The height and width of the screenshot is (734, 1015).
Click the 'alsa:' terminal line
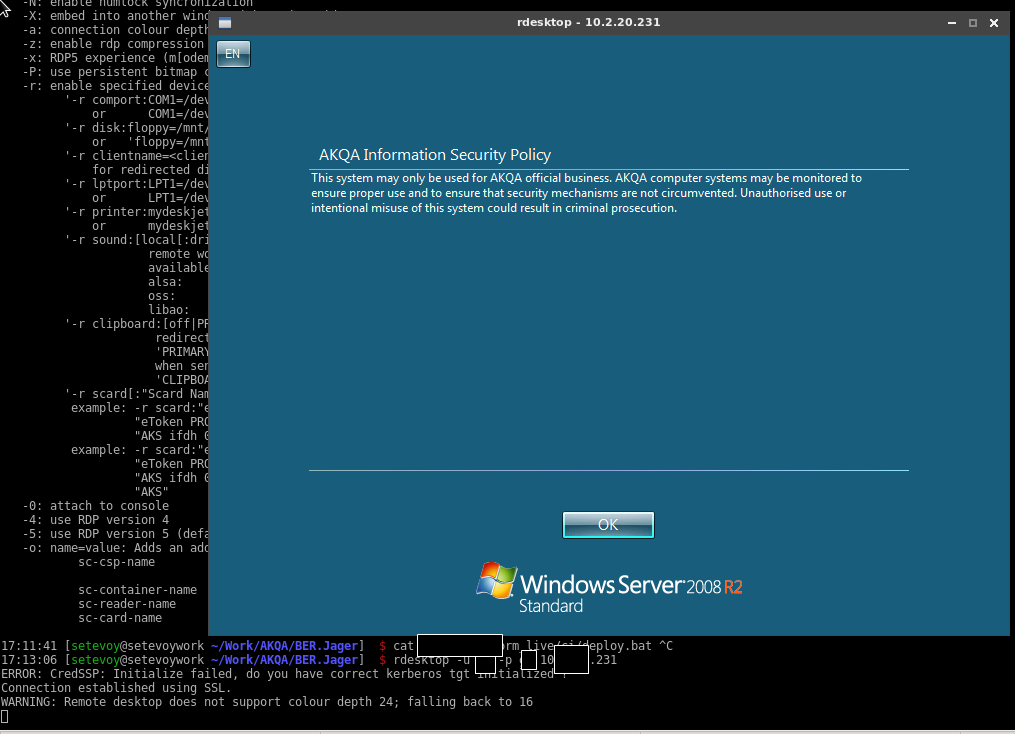tap(165, 282)
